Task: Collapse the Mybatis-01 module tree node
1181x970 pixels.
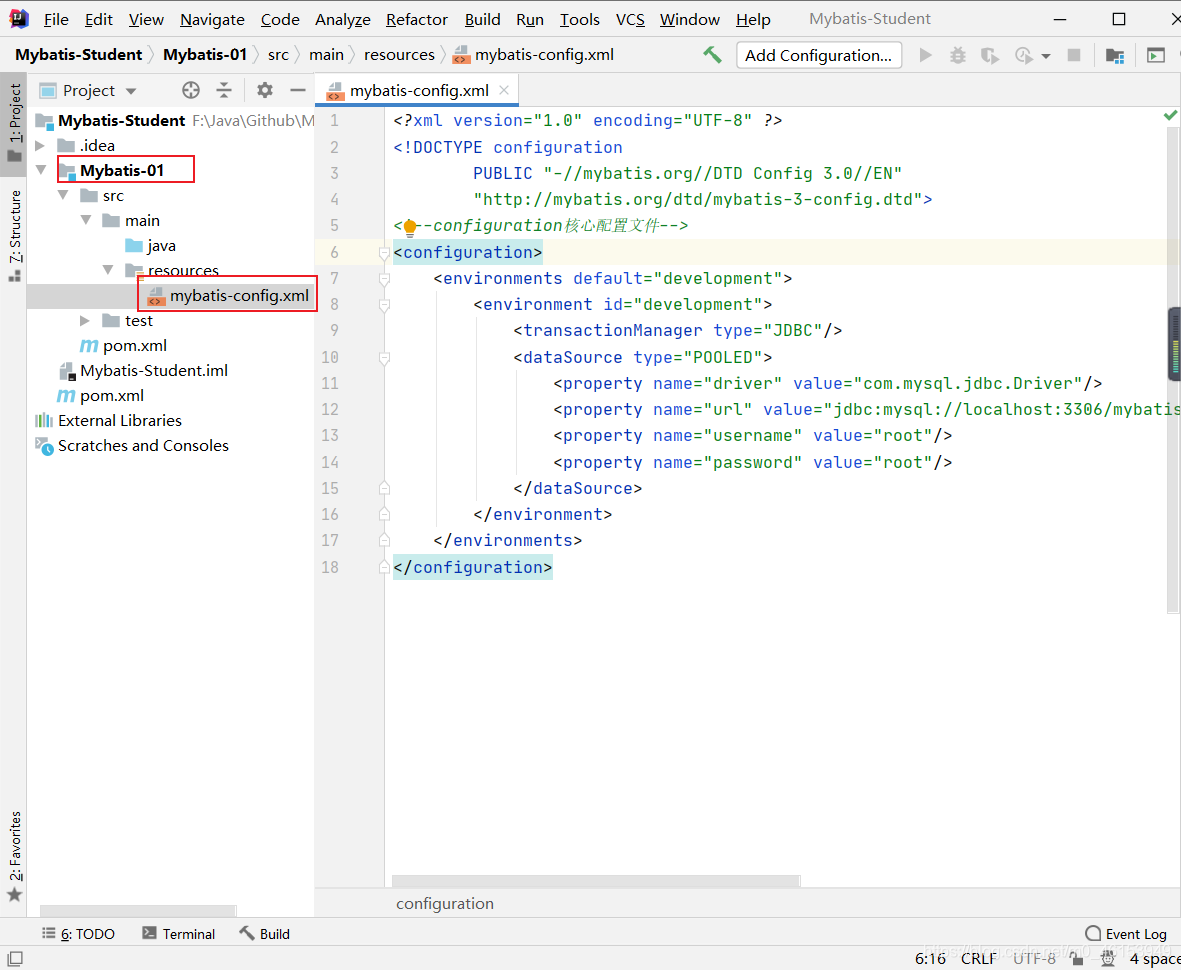Action: (x=41, y=171)
